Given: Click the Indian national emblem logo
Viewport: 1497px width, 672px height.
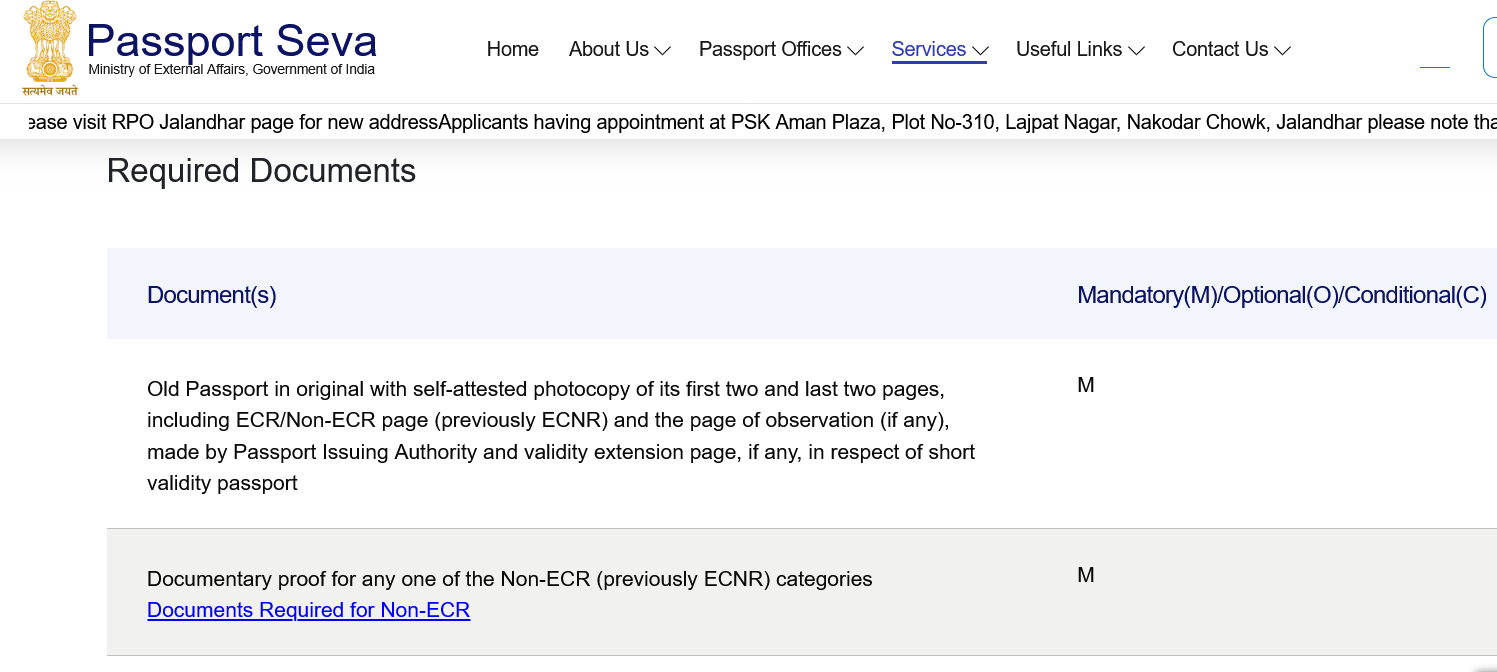Looking at the screenshot, I should tap(51, 48).
